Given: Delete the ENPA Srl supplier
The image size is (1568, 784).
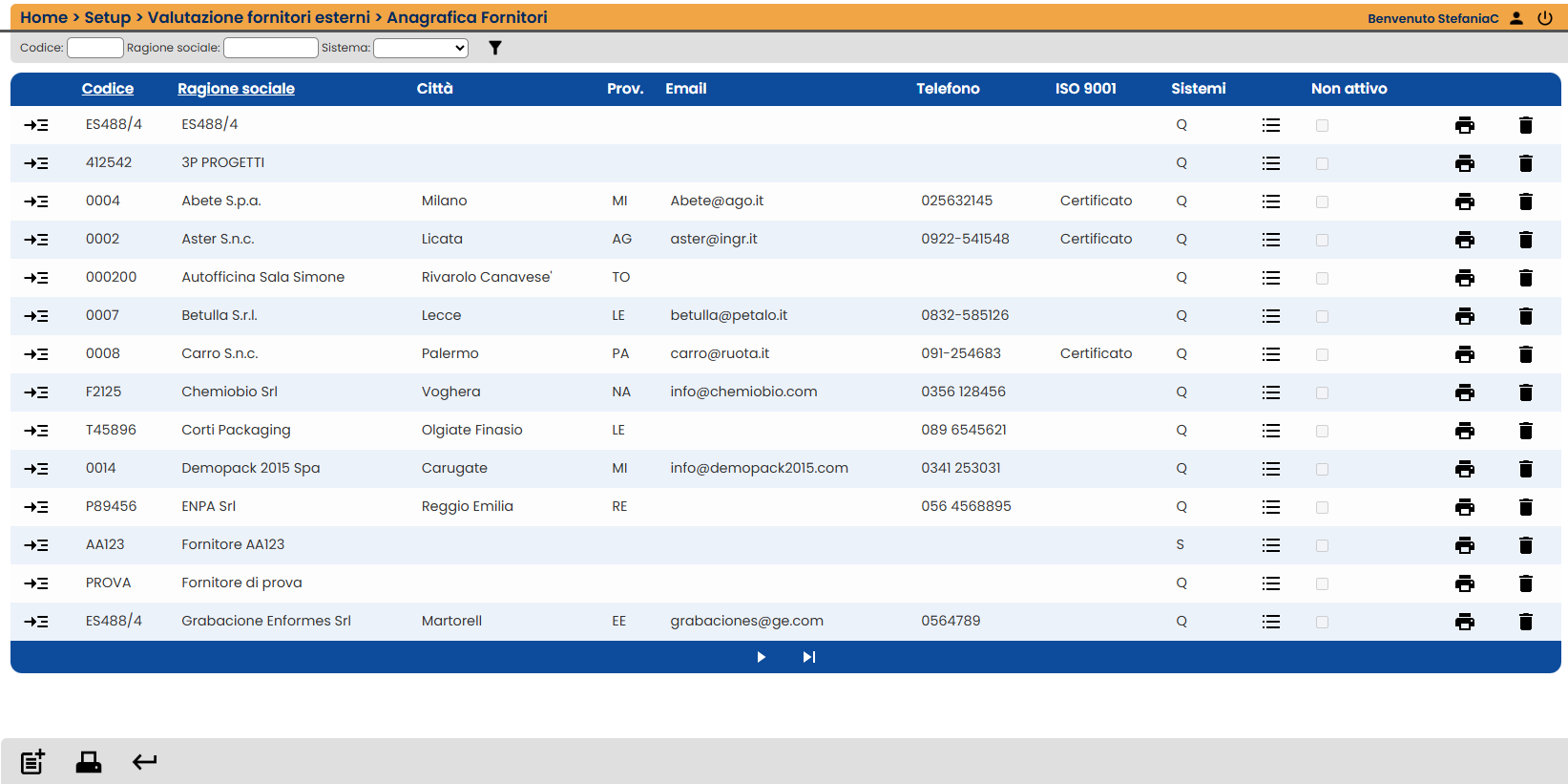Looking at the screenshot, I should (1526, 507).
